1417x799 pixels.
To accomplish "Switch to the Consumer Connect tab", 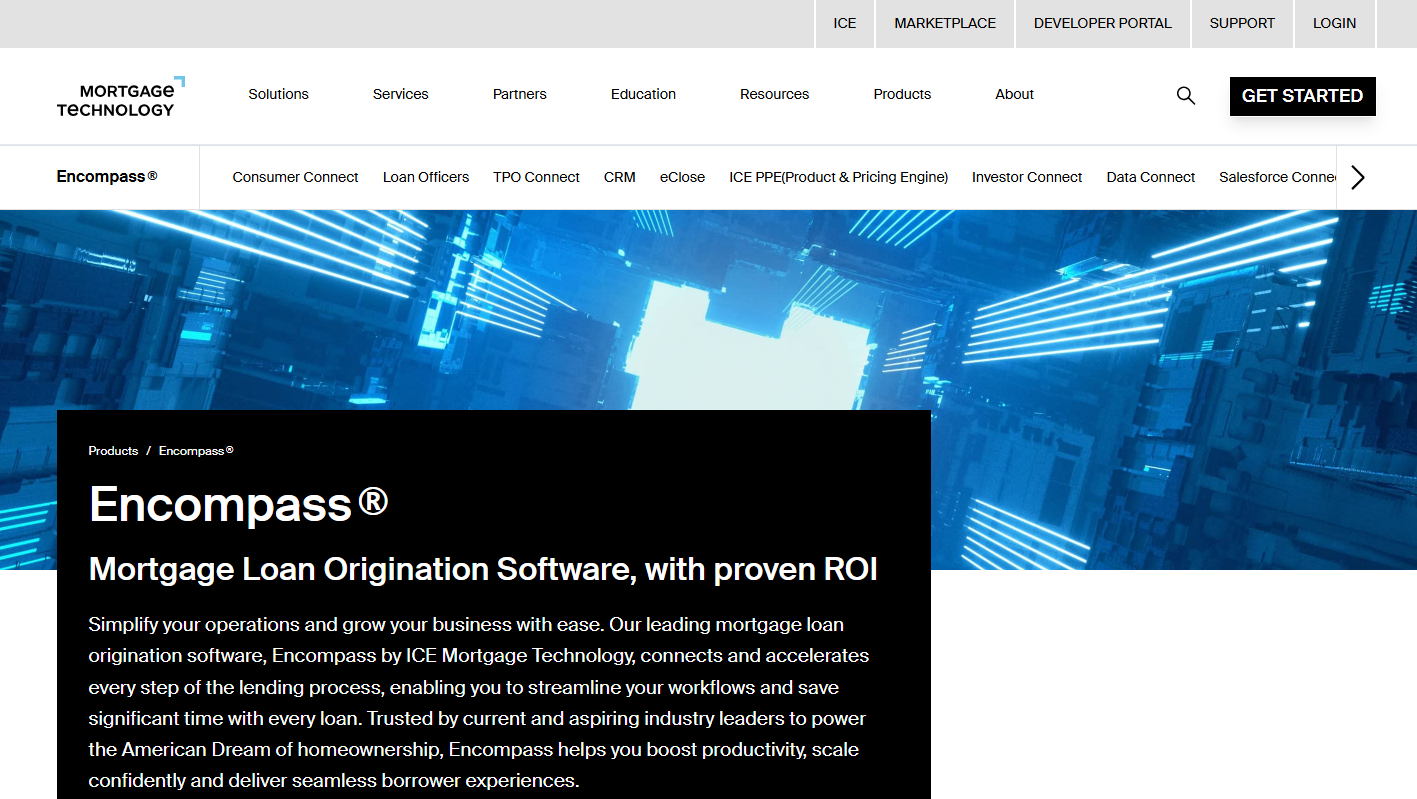I will 295,177.
